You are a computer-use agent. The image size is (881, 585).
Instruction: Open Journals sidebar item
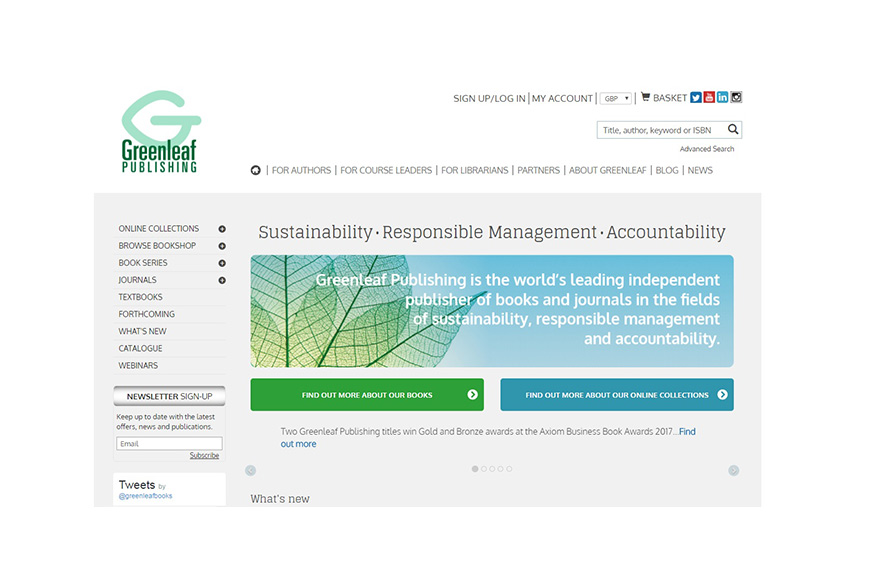(137, 280)
